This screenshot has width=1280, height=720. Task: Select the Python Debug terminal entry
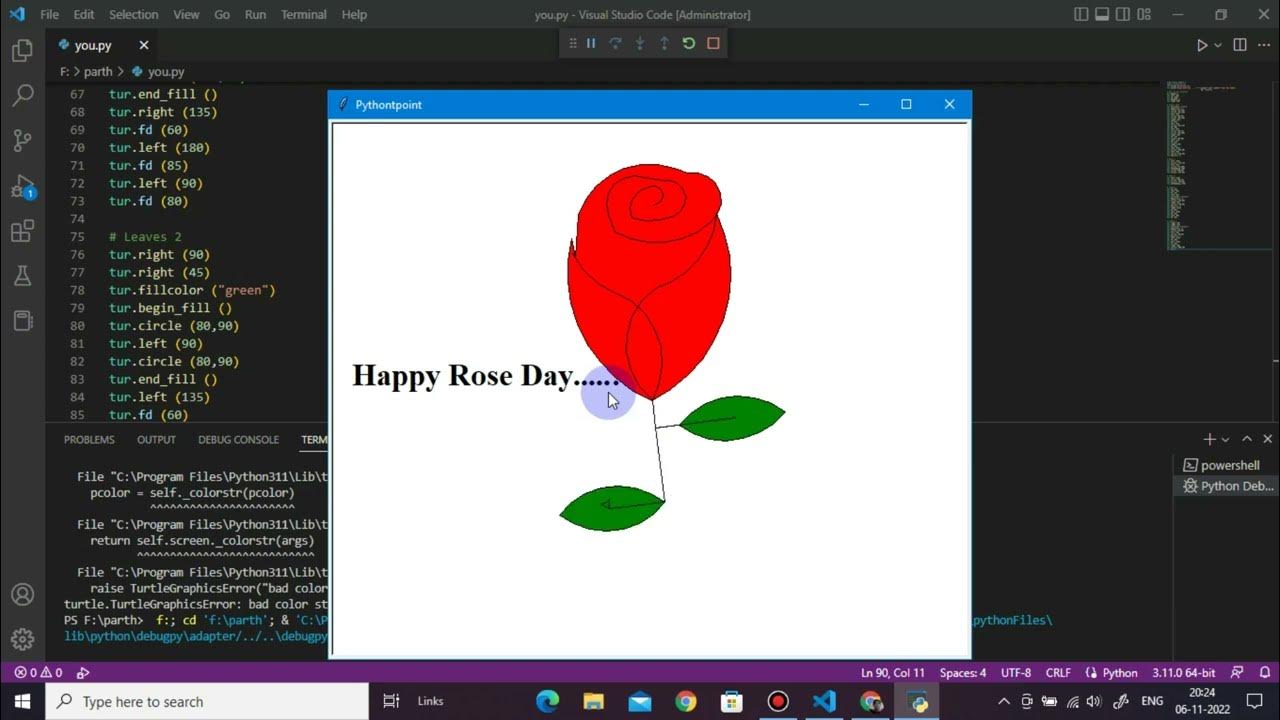(1228, 486)
